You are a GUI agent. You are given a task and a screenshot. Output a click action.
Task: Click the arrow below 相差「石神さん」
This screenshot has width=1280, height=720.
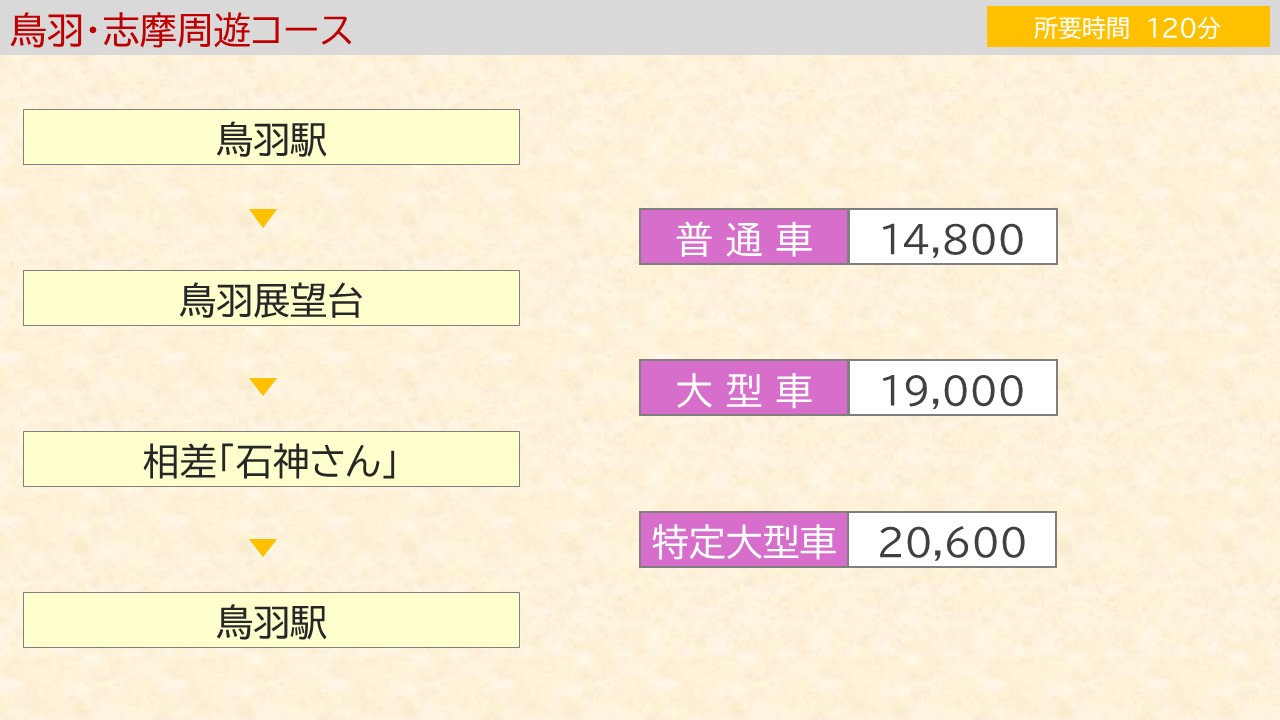pyautogui.click(x=263, y=548)
